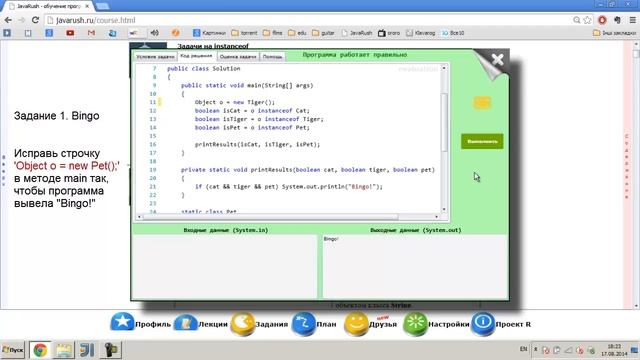This screenshot has height=360, width=640.
Task: Open the Профиль star icon
Action: point(122,323)
